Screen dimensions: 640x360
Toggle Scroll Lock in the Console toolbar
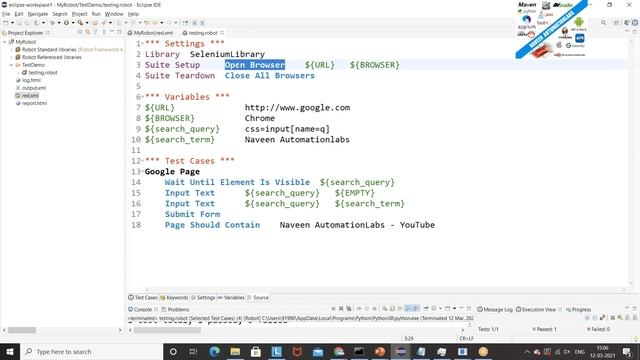pos(391,309)
